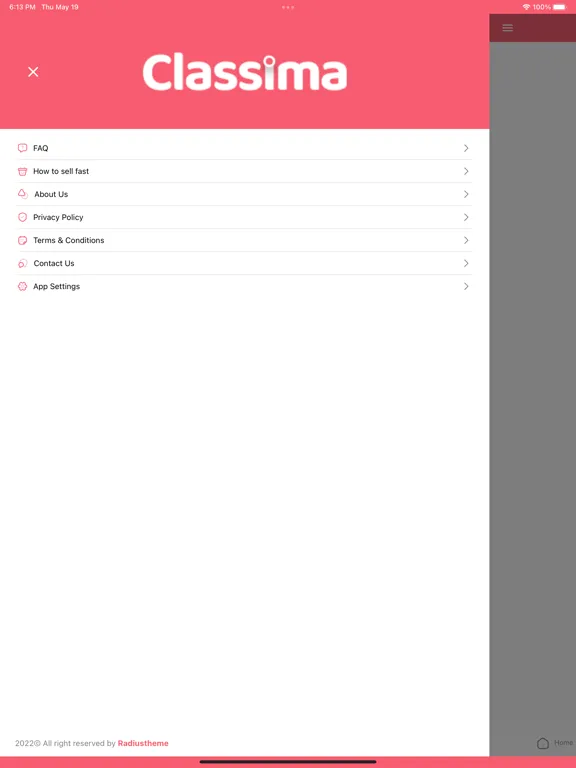Expand the Privacy Policy row chevron
Image resolution: width=576 pixels, height=768 pixels.
(466, 217)
